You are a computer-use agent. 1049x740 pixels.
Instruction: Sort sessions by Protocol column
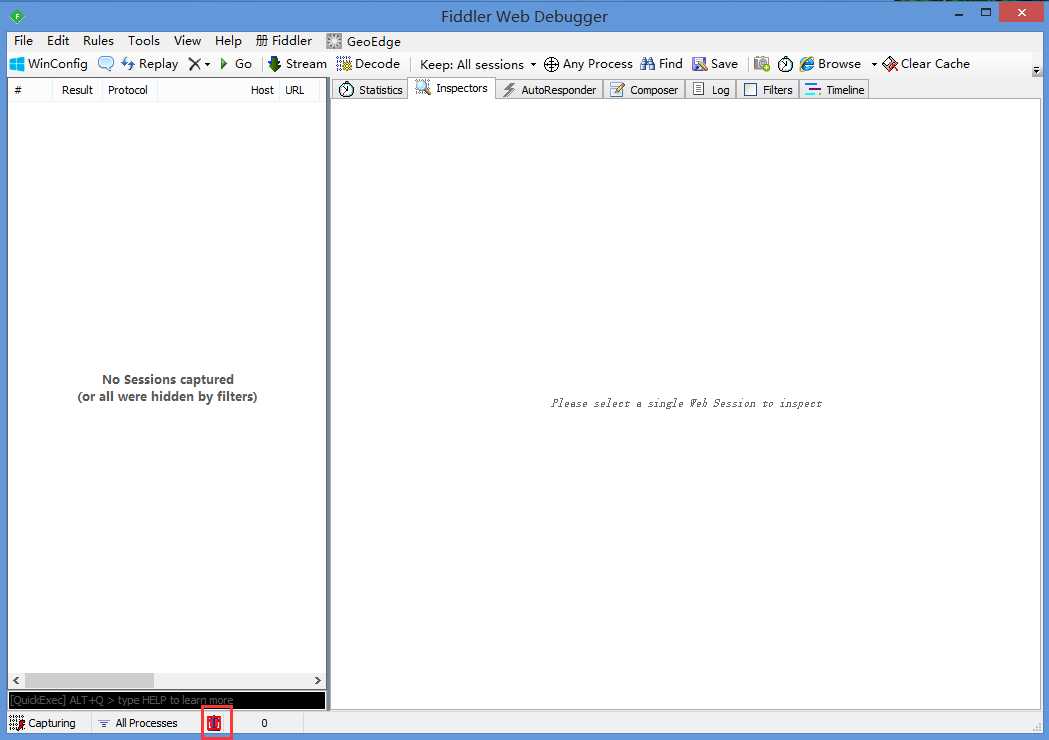click(x=128, y=90)
